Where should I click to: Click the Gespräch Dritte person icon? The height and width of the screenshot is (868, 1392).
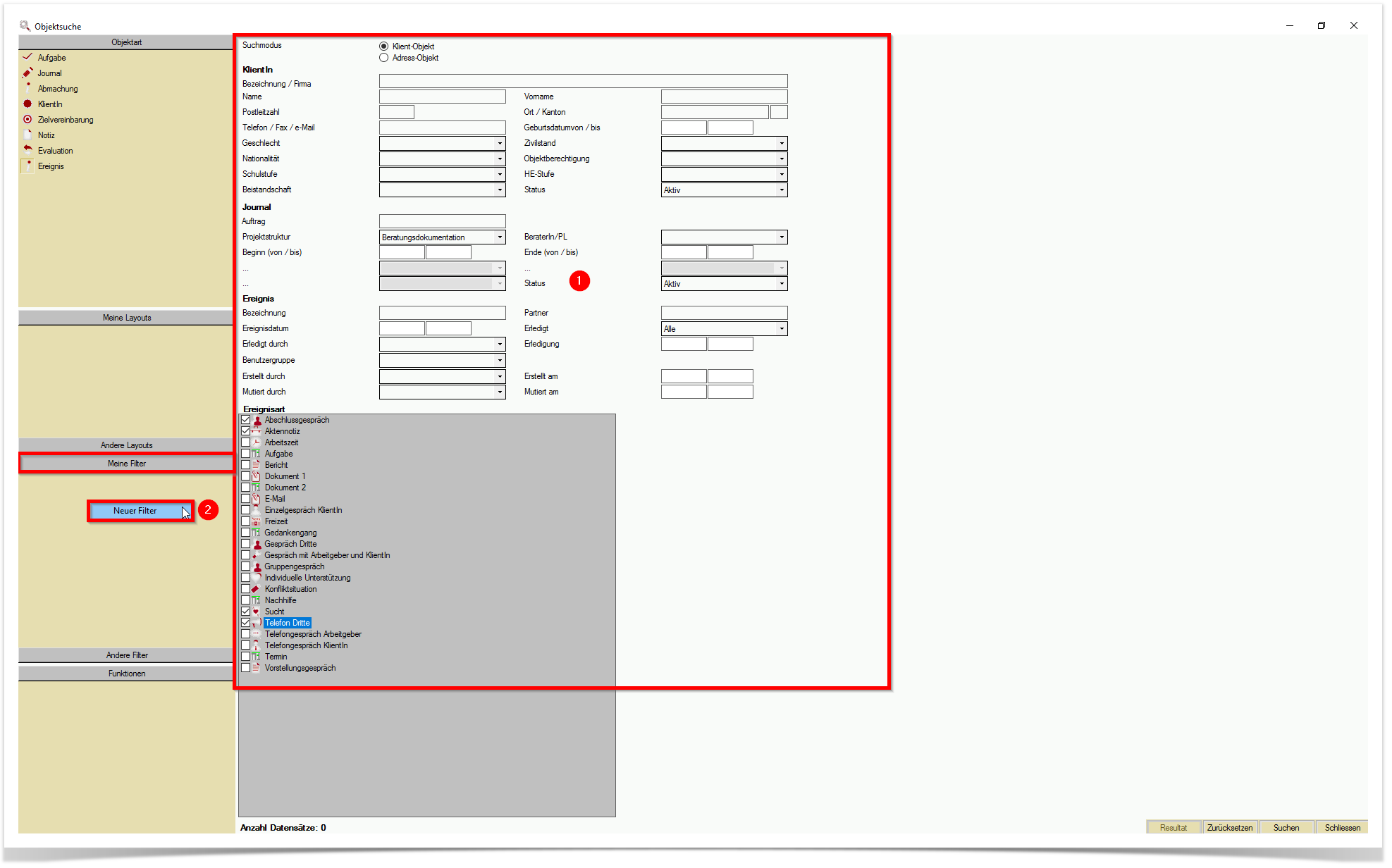(257, 544)
